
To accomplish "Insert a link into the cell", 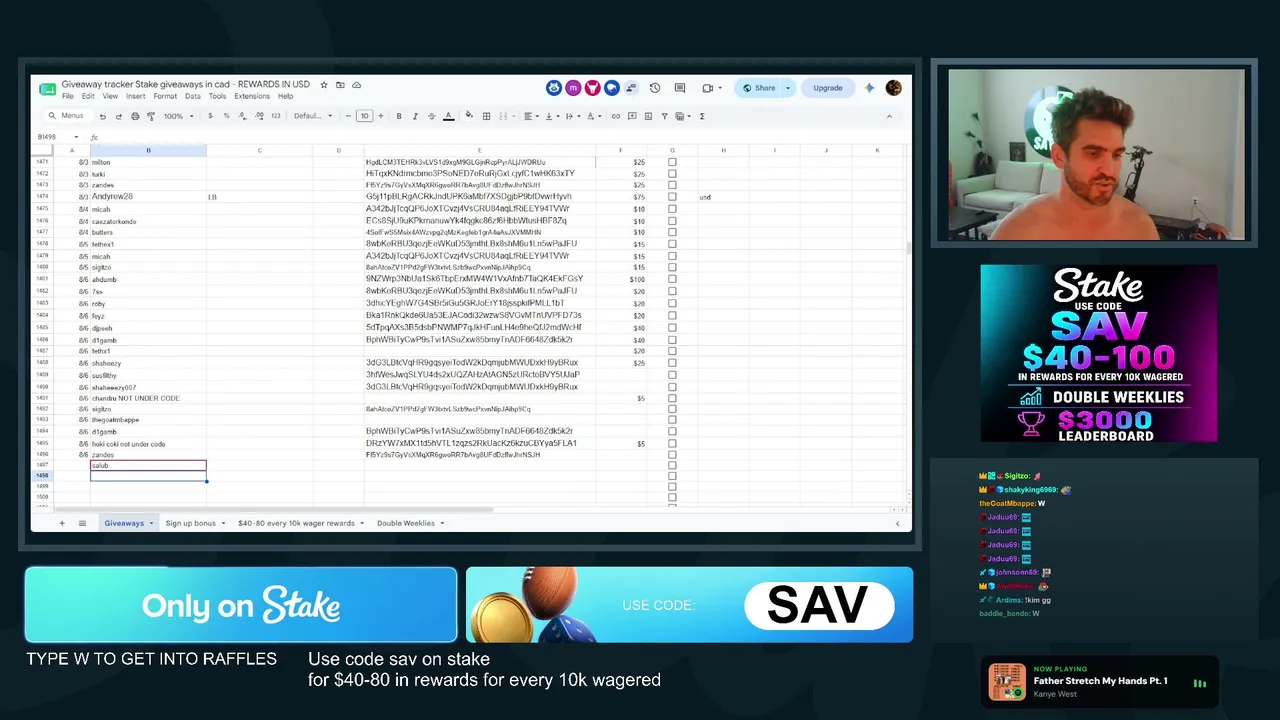I will (x=616, y=116).
